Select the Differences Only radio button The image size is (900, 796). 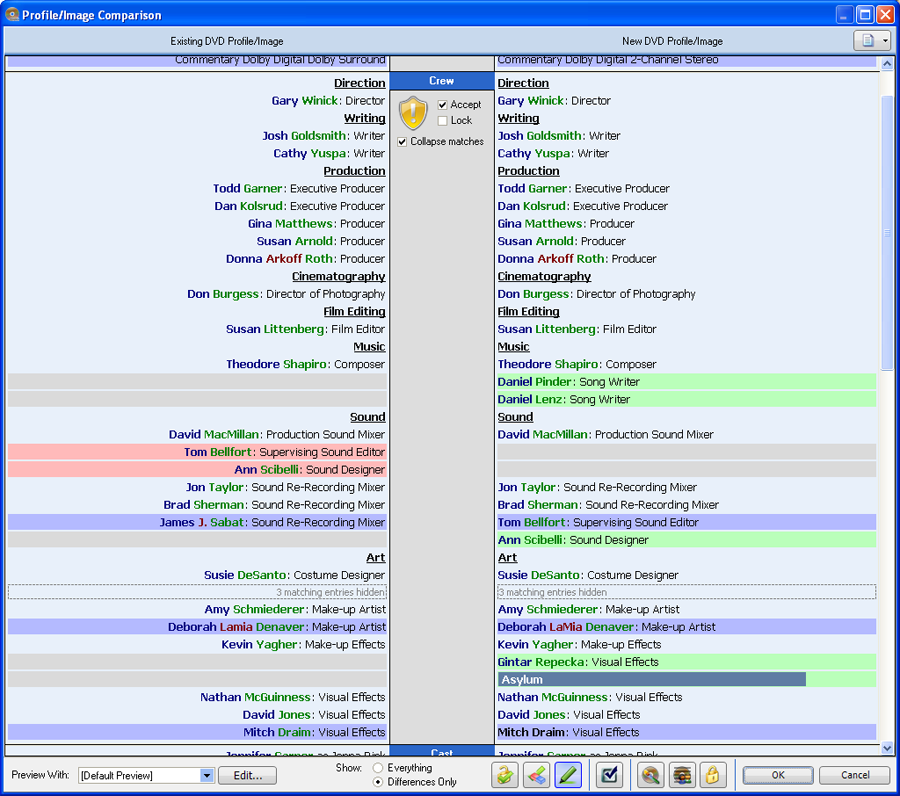click(378, 782)
